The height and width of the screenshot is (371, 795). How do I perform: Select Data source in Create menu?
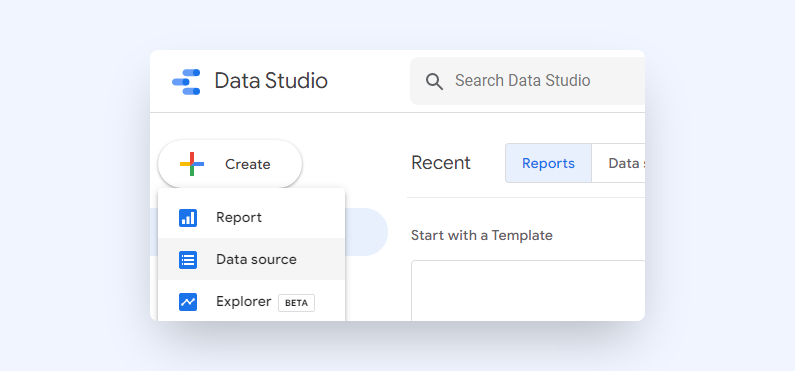point(251,259)
